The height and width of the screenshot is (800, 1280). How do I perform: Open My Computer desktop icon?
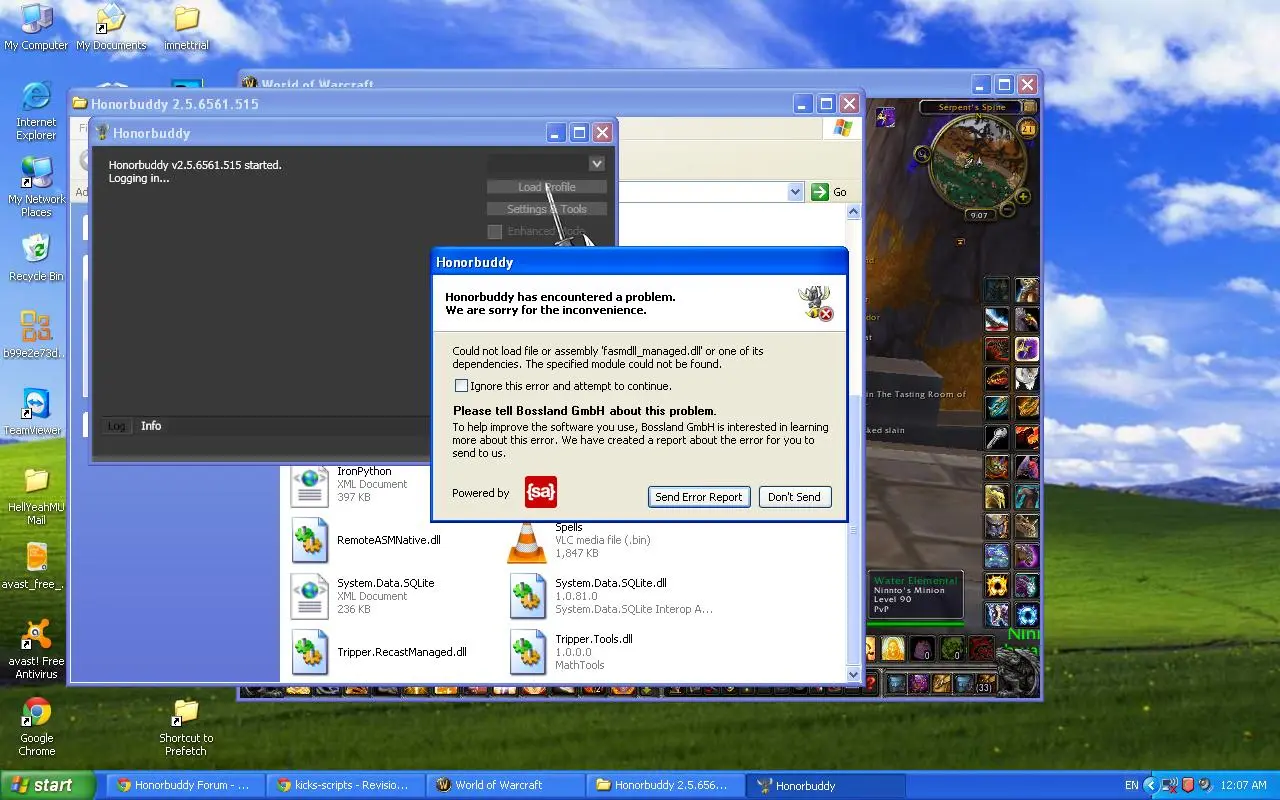coord(36,27)
